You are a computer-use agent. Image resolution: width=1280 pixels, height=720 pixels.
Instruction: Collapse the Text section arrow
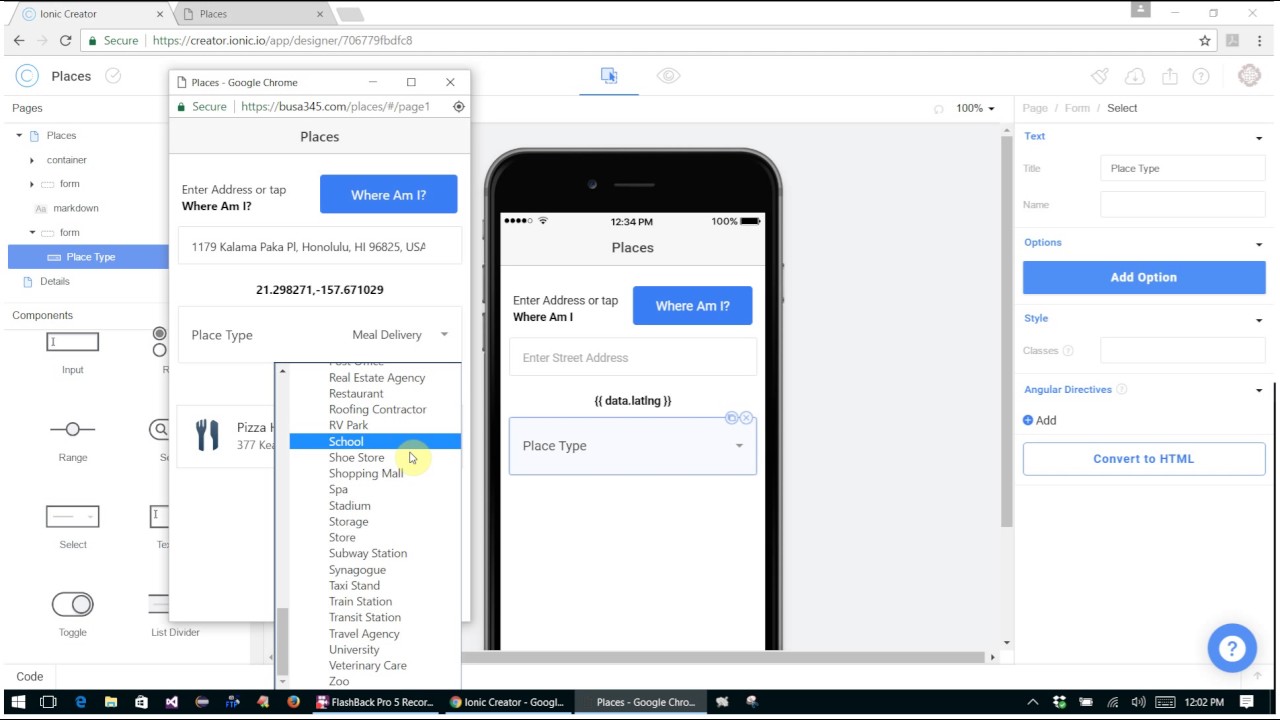(1259, 137)
